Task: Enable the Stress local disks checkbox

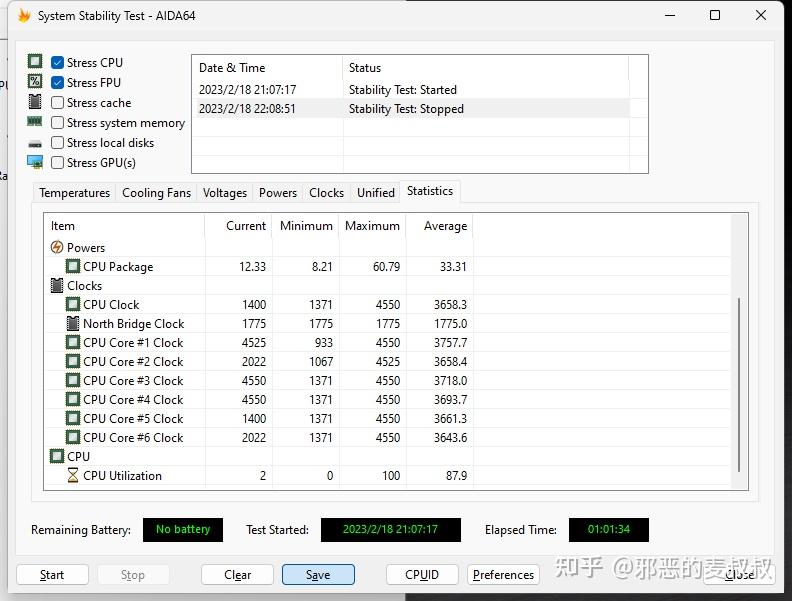Action: [x=58, y=143]
